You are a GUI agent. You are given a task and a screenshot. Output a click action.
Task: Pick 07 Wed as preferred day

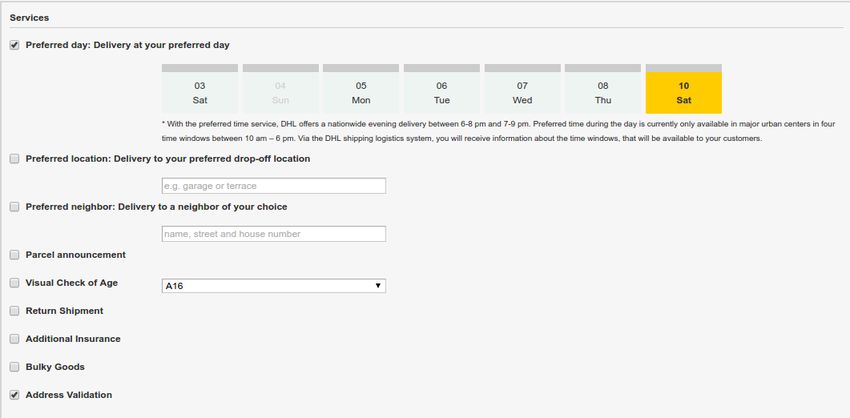pyautogui.click(x=522, y=89)
